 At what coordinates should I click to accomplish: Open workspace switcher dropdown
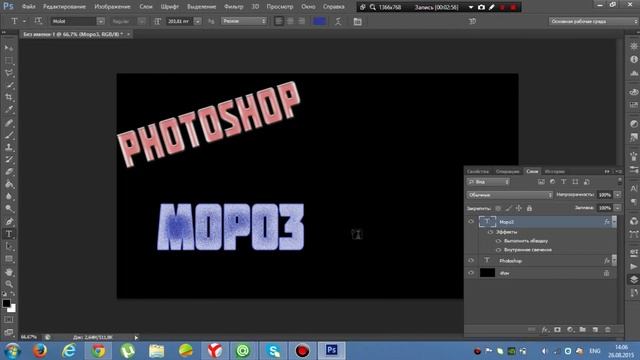[594, 21]
